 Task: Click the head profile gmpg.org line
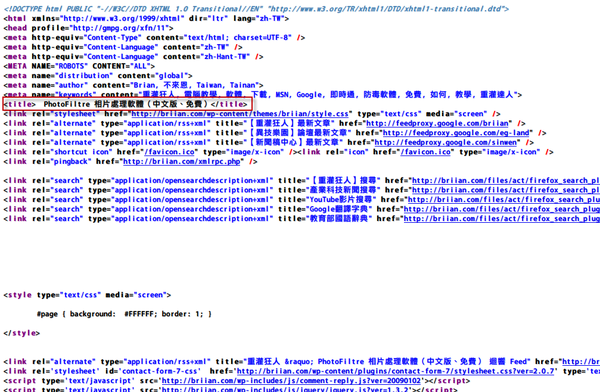88,28
